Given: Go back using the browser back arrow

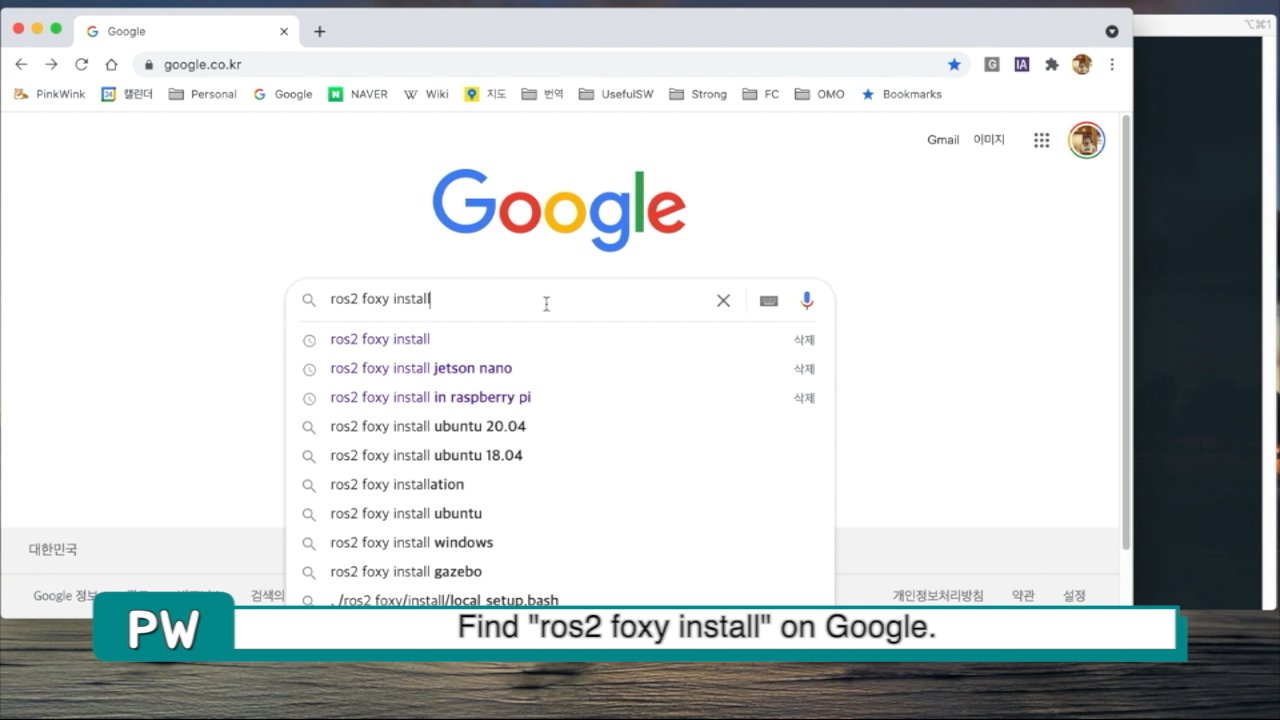Looking at the screenshot, I should click(21, 64).
